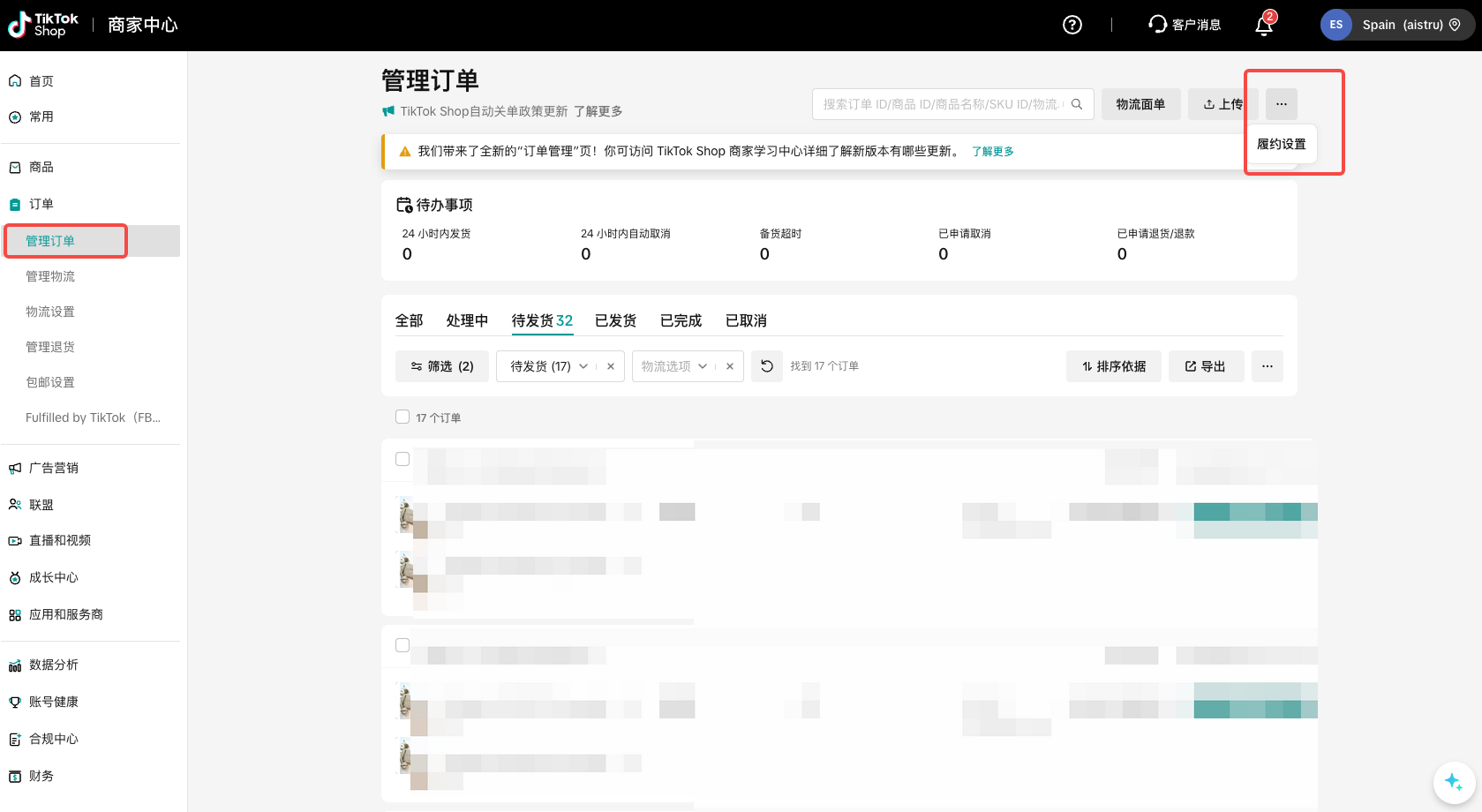Tick the second order's checkbox
Viewport: 1482px width, 812px height.
[x=402, y=645]
